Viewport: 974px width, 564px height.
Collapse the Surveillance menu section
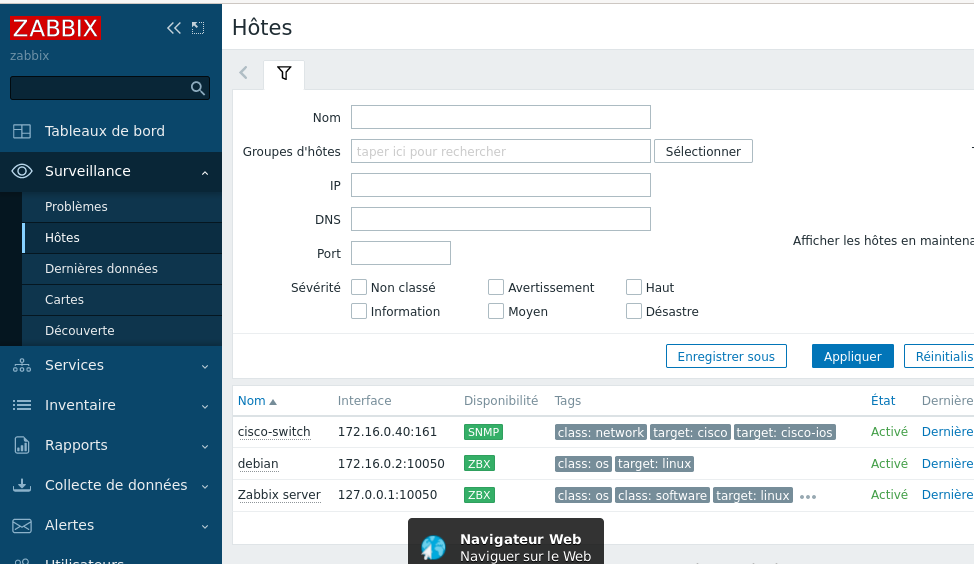(204, 172)
